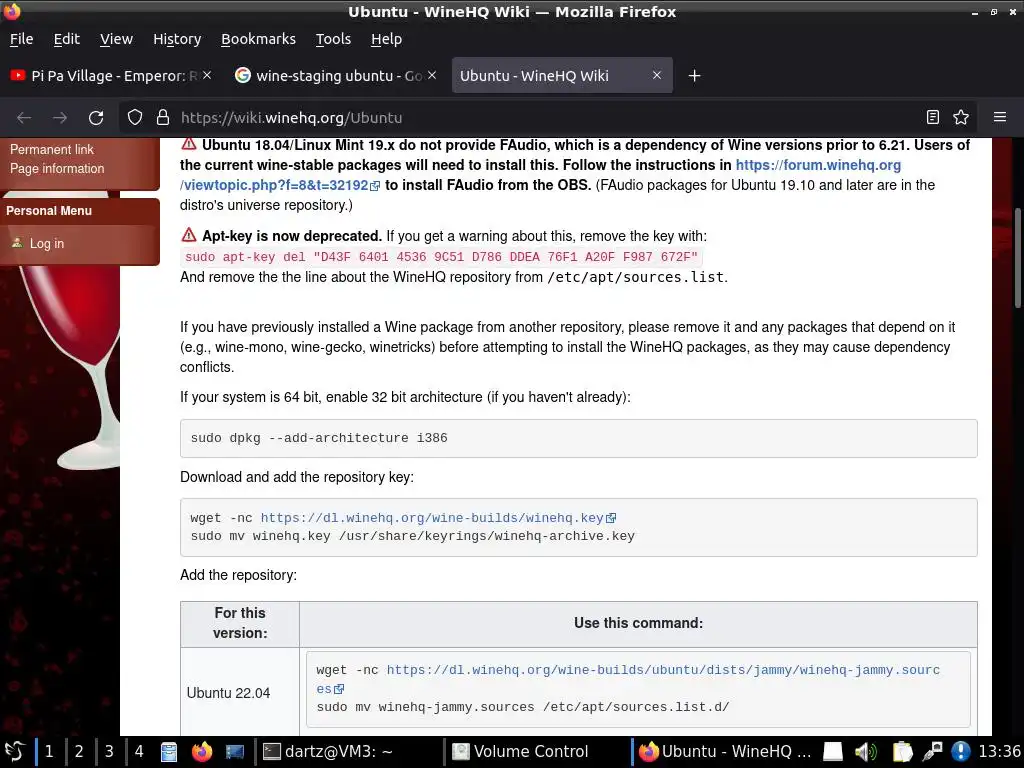Click the Permanent link sidebar link

[x=52, y=150]
